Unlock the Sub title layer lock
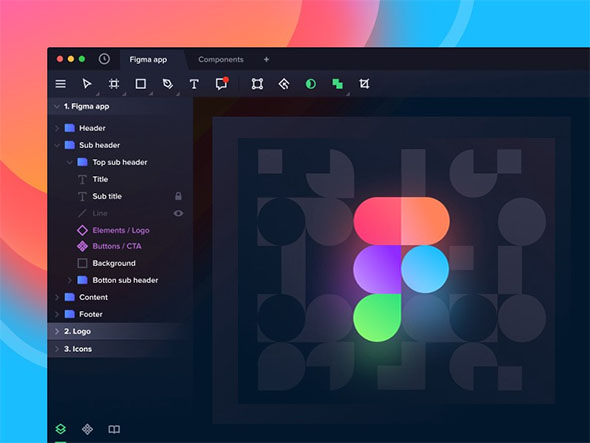Image resolution: width=590 pixels, height=443 pixels. point(178,196)
